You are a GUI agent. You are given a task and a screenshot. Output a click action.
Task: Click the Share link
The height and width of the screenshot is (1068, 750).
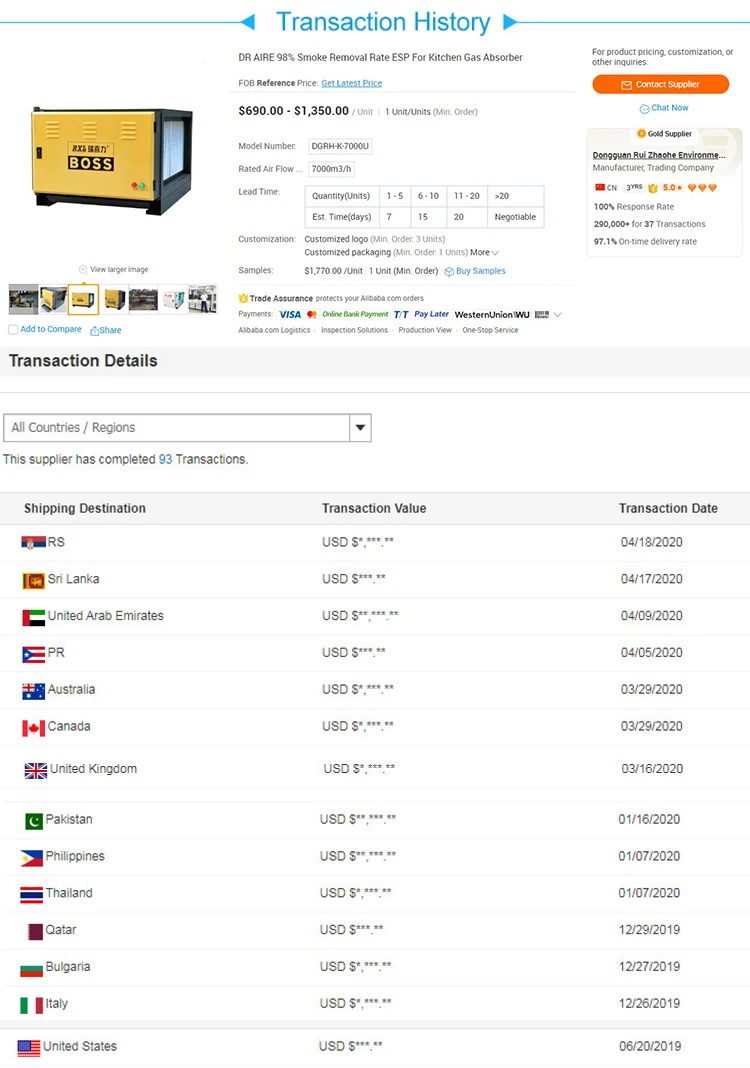110,330
